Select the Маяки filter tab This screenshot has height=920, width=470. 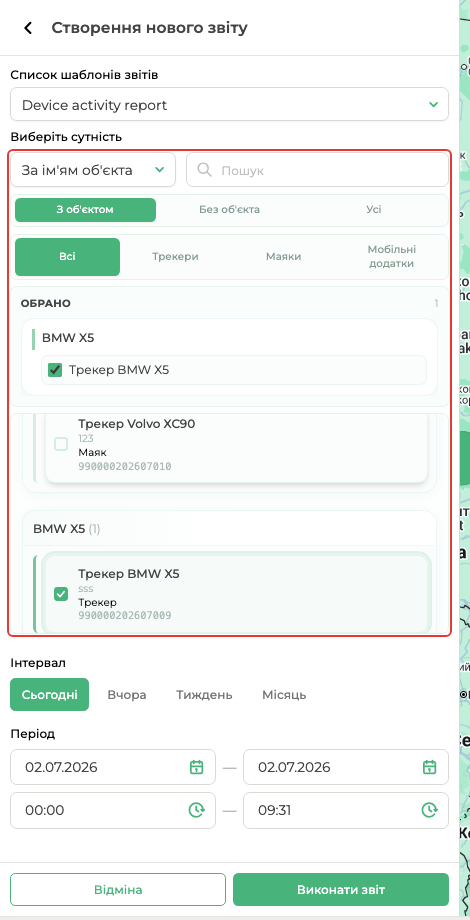(283, 256)
